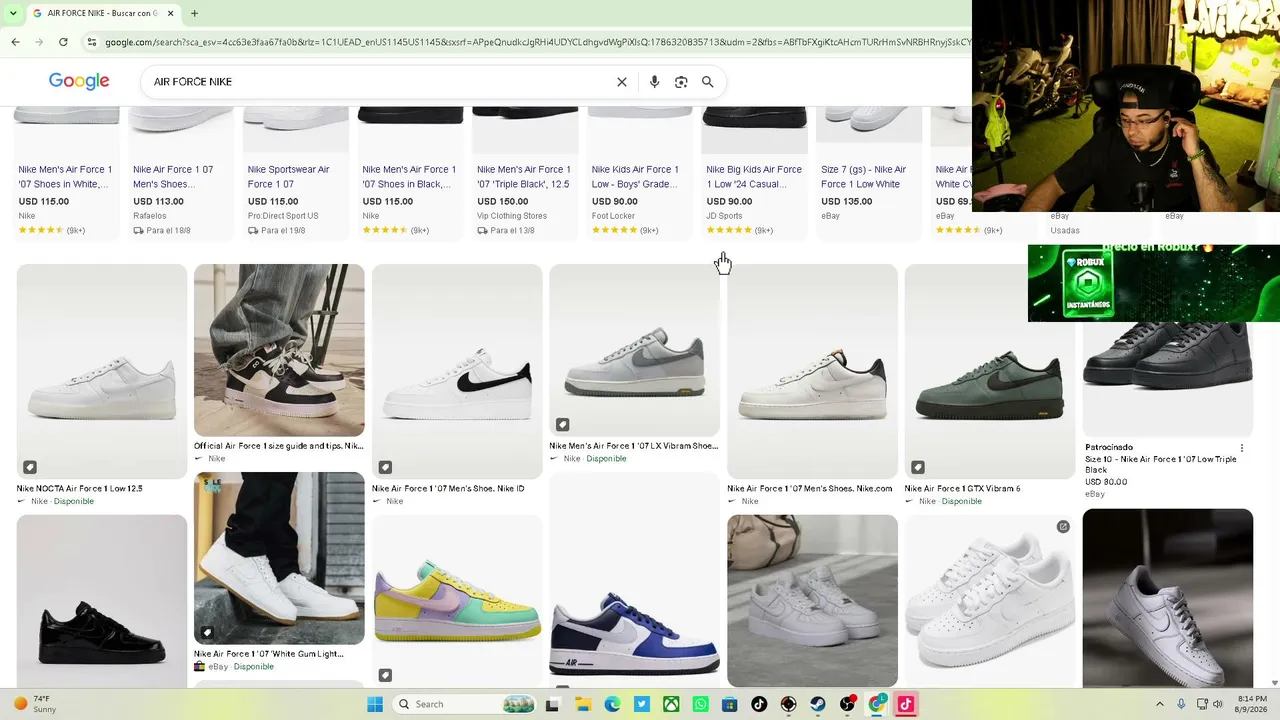Open the weather widget showing 74°F

point(35,704)
